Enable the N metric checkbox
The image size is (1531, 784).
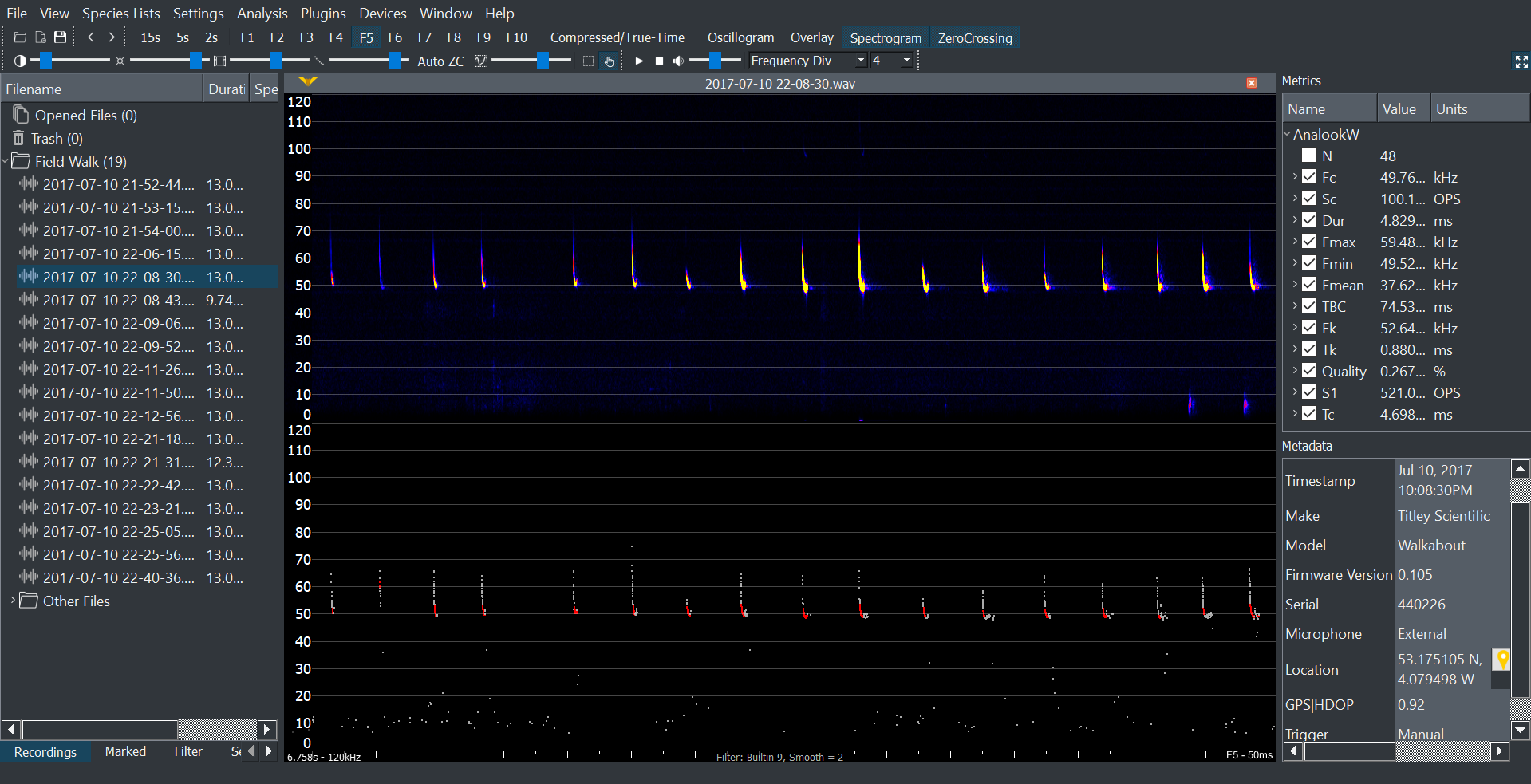1309,156
